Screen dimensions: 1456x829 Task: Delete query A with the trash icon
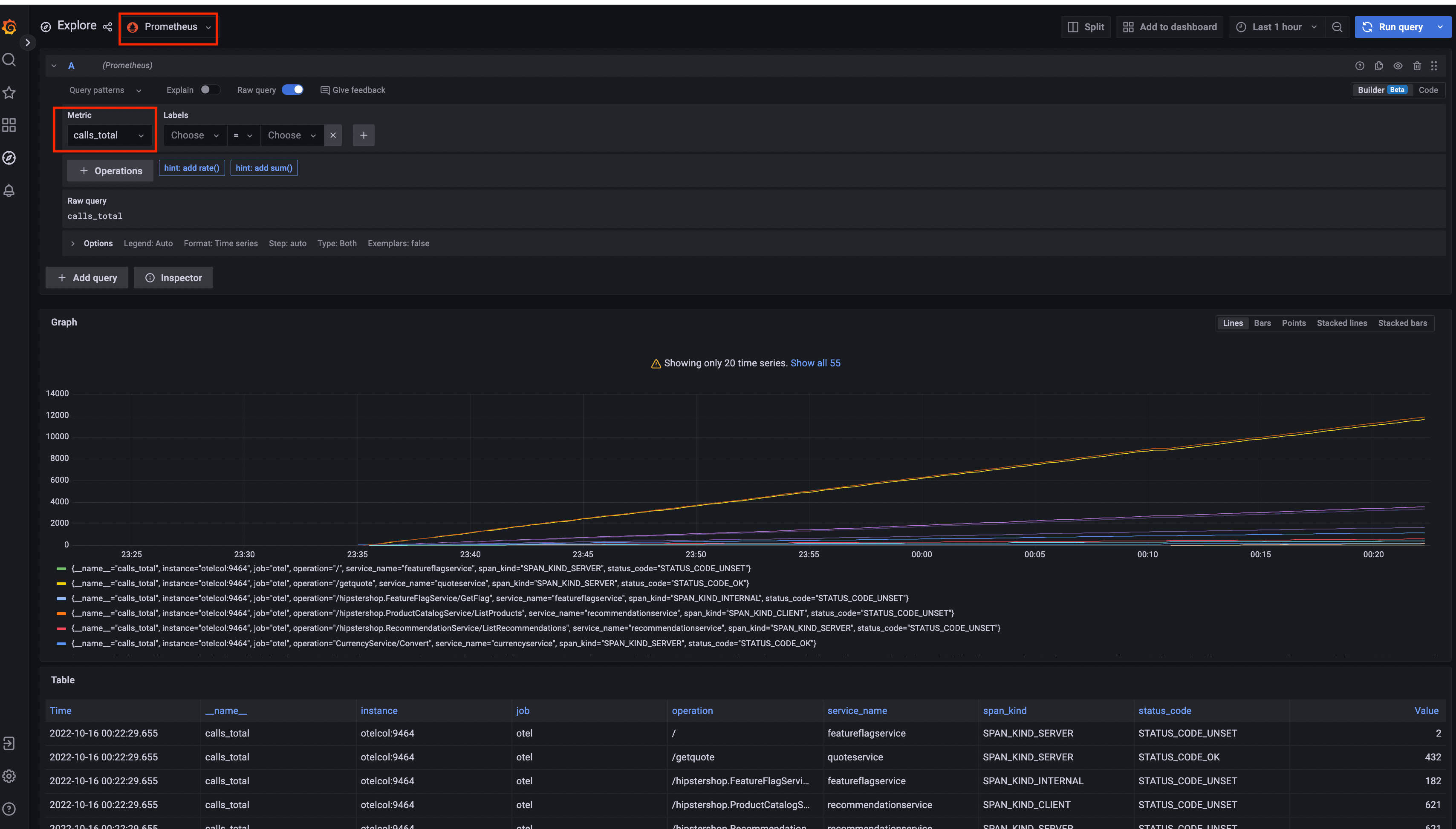coord(1417,66)
